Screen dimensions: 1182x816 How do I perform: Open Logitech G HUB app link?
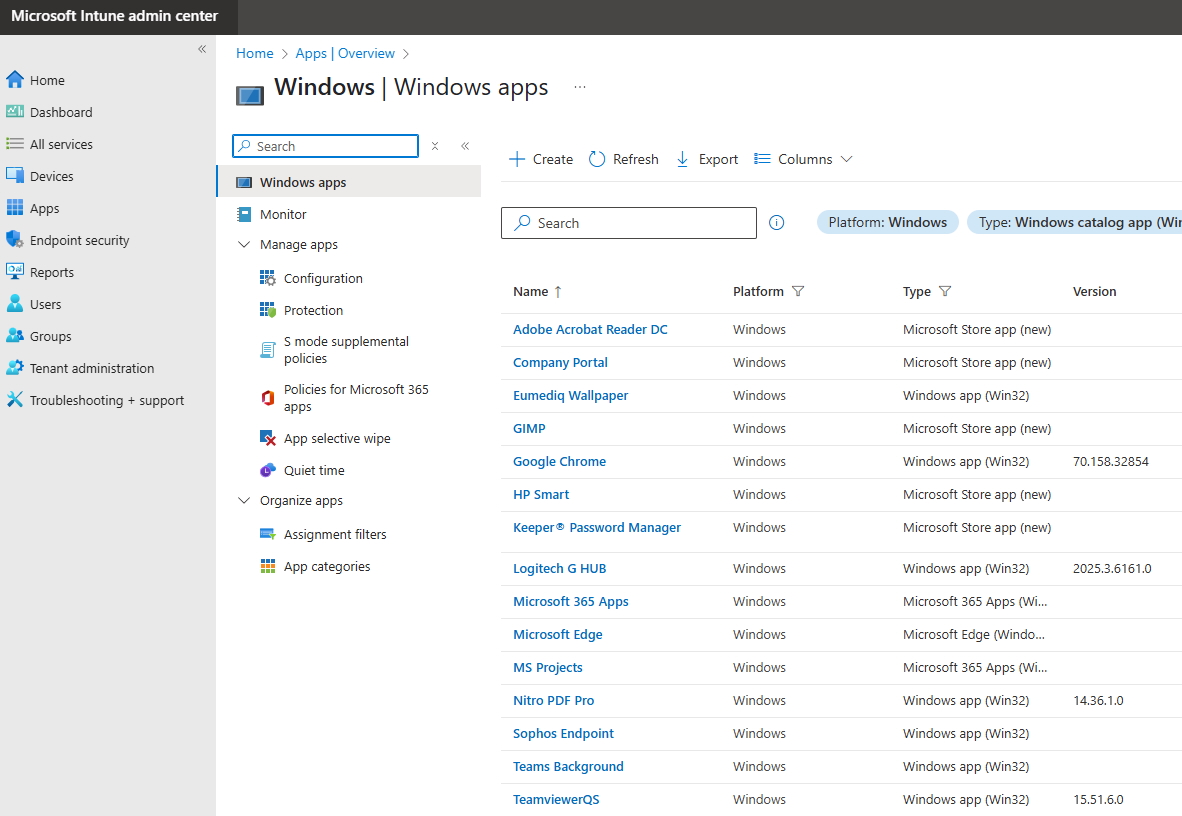pyautogui.click(x=559, y=569)
